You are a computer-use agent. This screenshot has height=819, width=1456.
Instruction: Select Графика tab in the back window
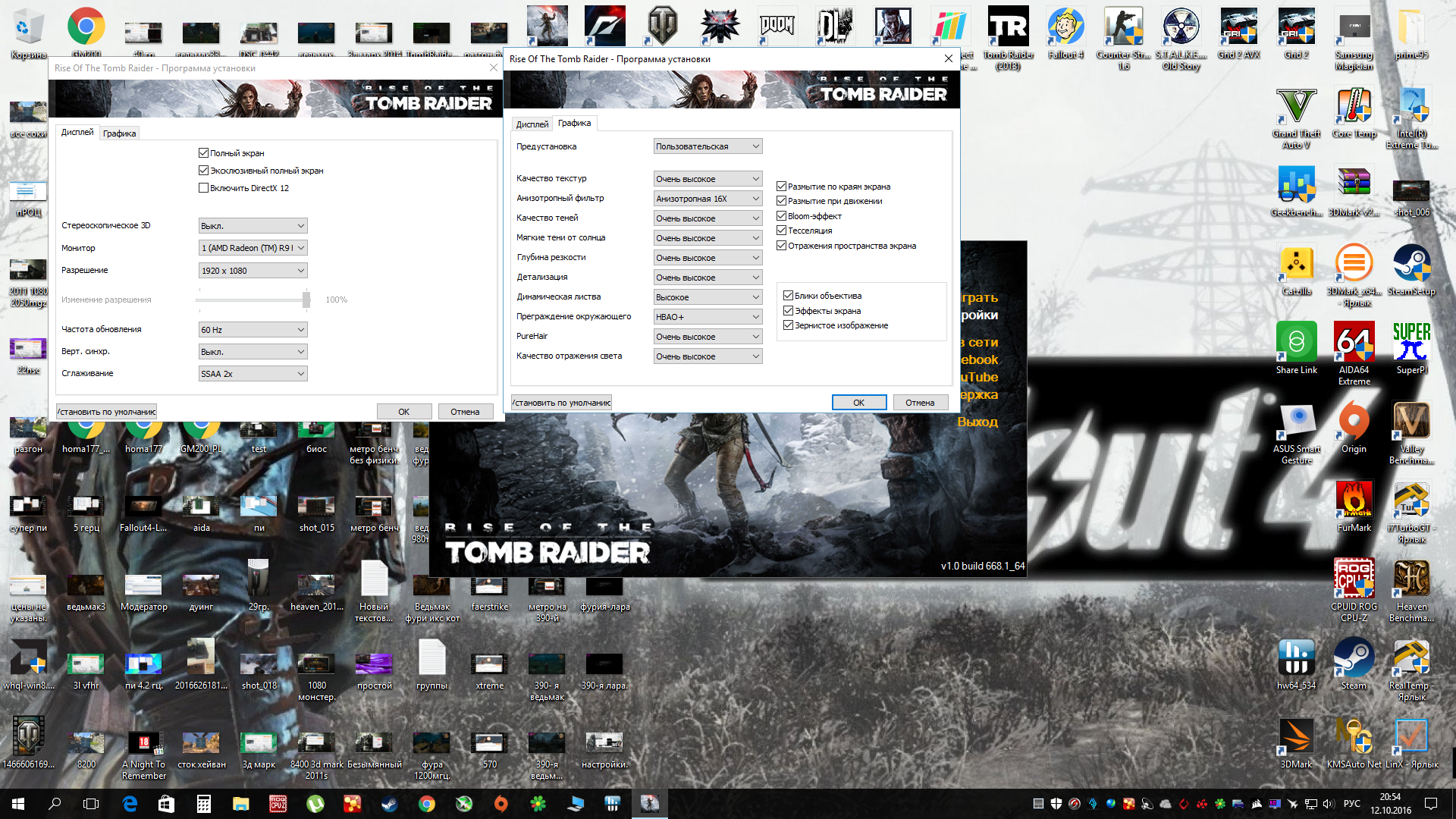[119, 133]
